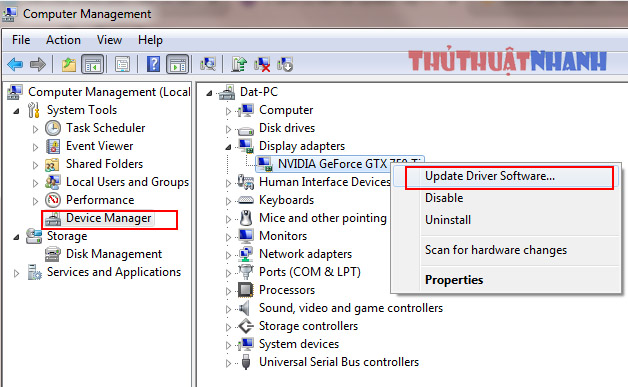Click the Sound speaker icon in device list
This screenshot has width=628, height=387.
(x=245, y=308)
